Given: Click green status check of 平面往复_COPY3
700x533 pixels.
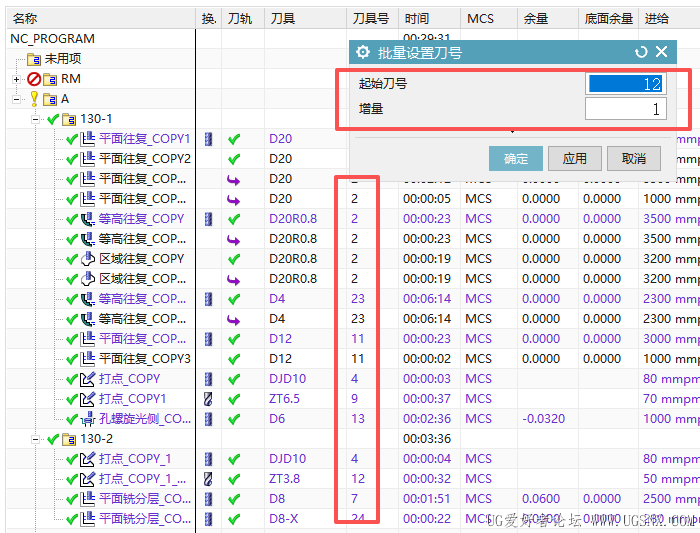Looking at the screenshot, I should click(71, 359).
